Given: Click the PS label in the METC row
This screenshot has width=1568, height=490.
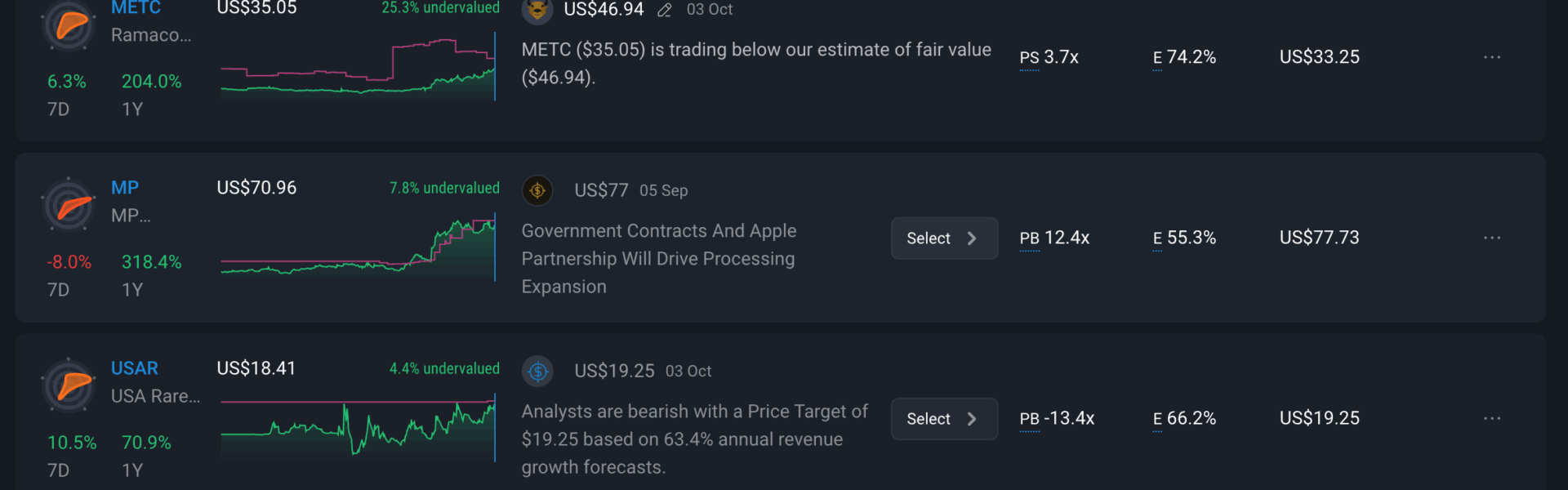Looking at the screenshot, I should click(1029, 58).
